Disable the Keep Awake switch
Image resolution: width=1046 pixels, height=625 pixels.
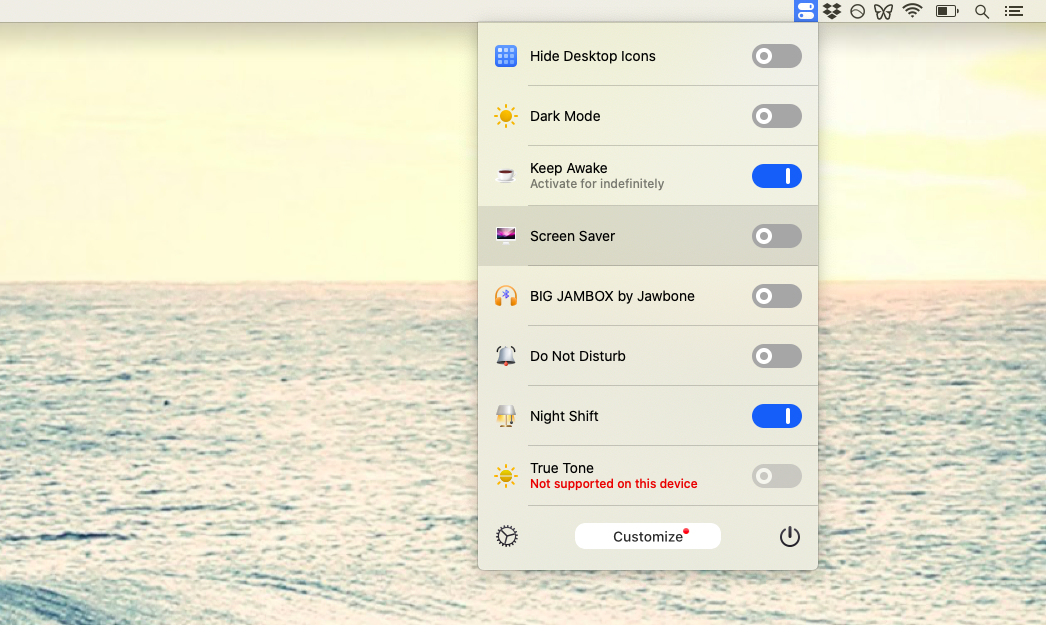pos(776,176)
